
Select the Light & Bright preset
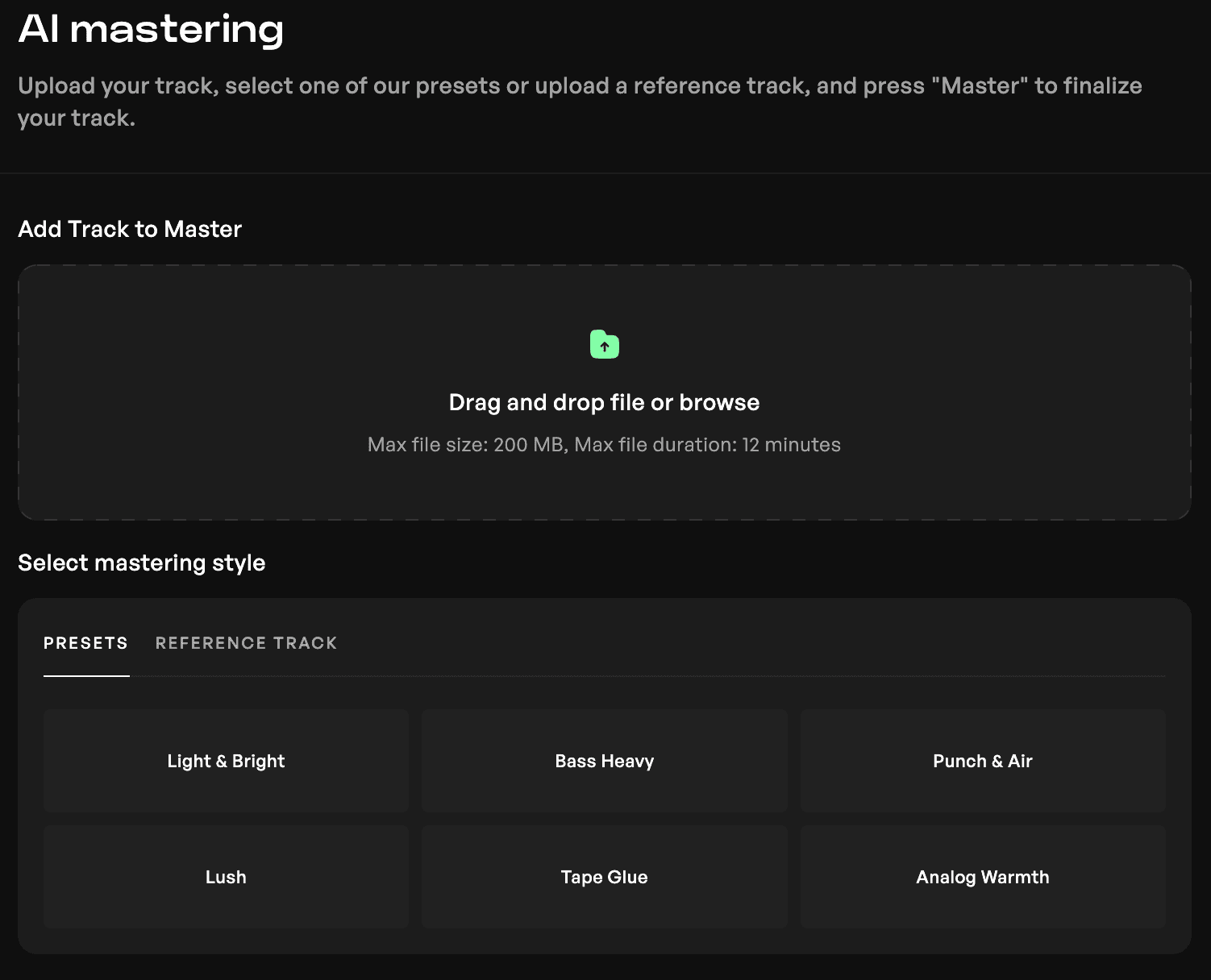coord(226,761)
